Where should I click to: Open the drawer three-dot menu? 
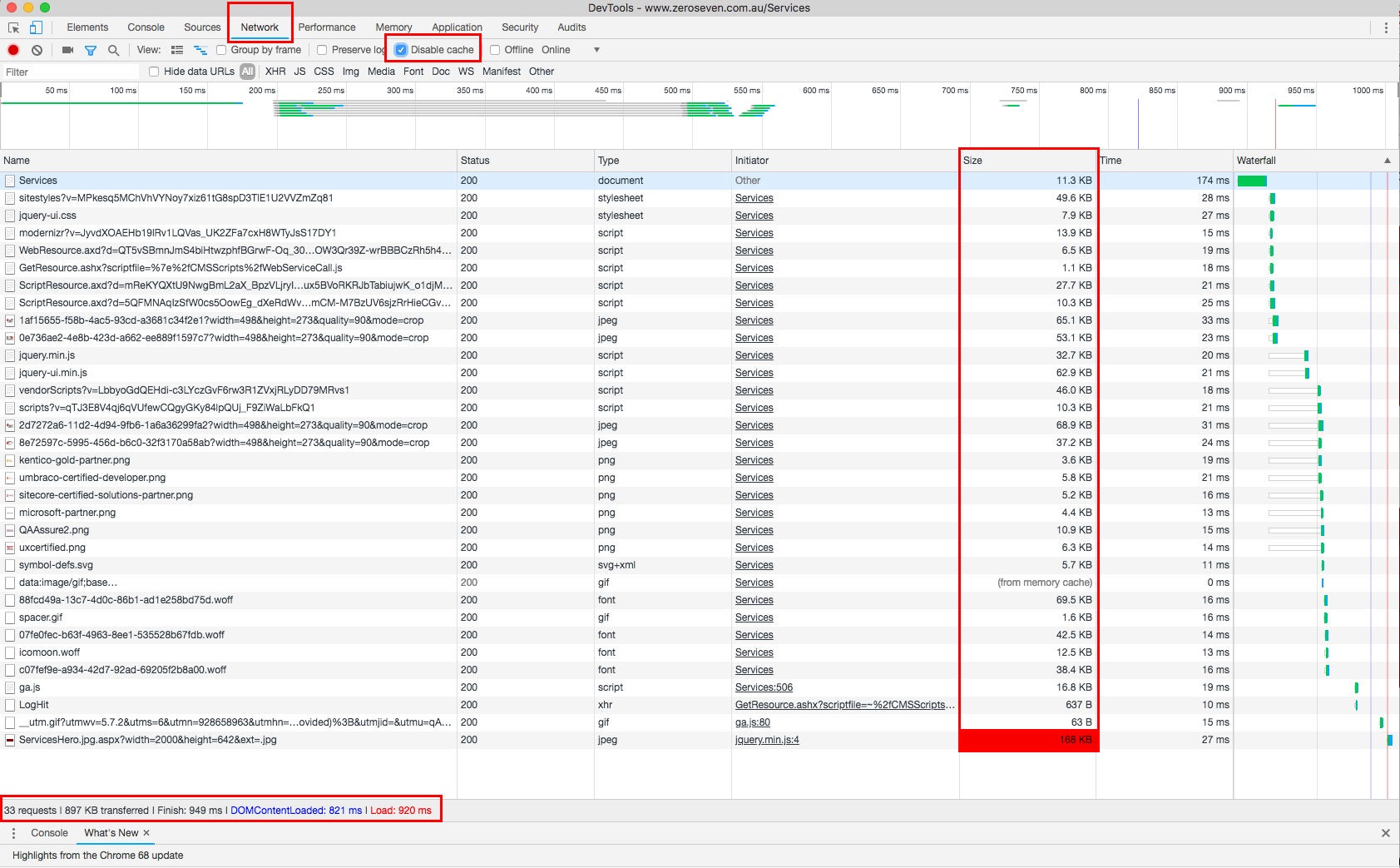(13, 833)
